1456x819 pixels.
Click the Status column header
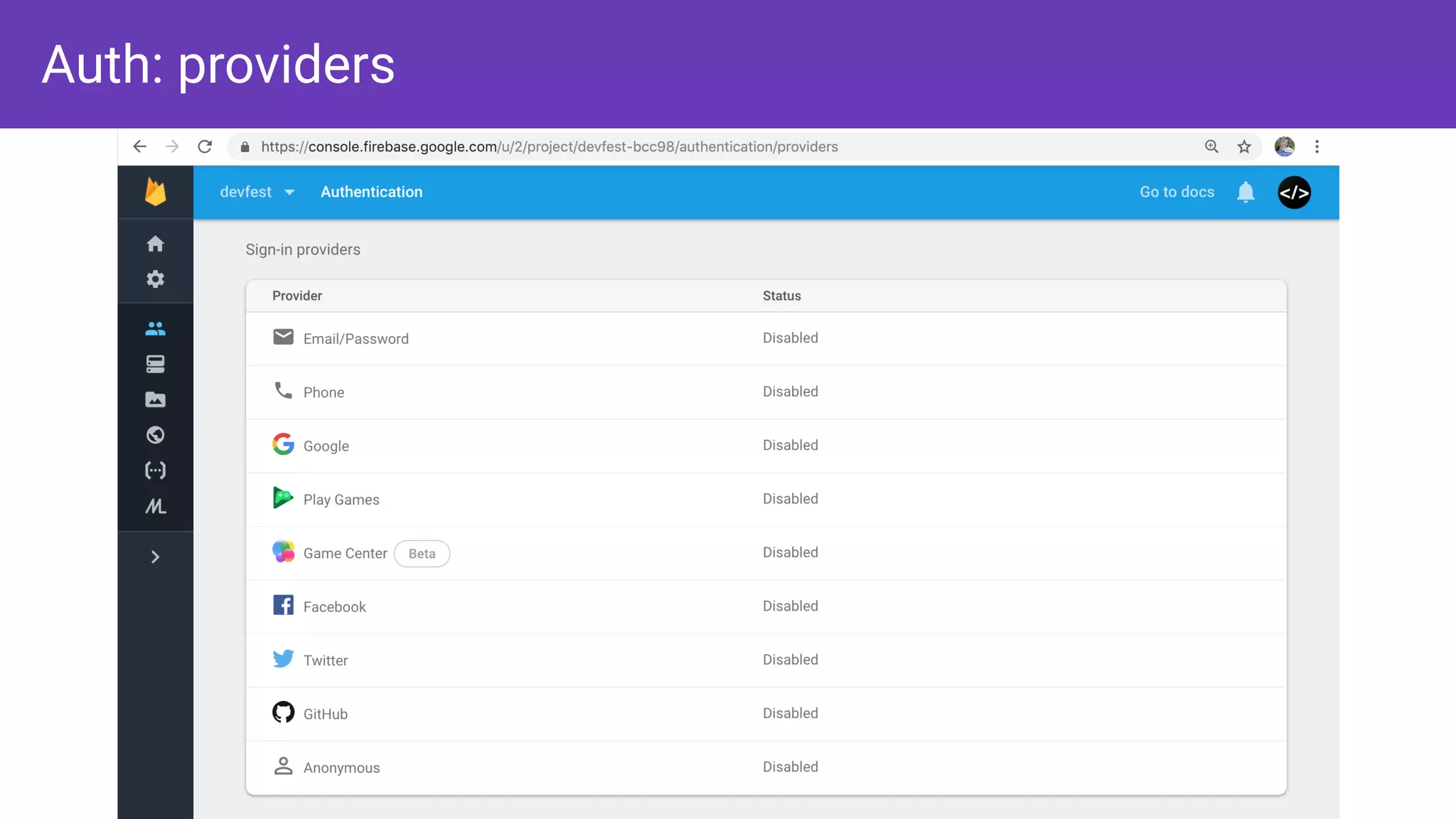coord(781,296)
